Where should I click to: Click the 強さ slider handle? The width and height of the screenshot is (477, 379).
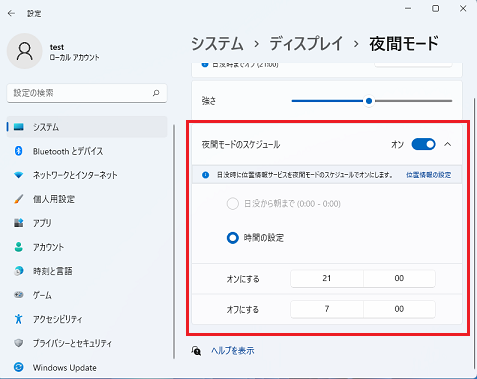369,101
